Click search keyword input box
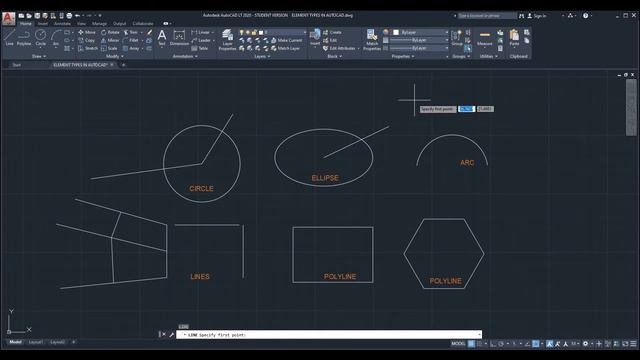Viewport: 640px width, 360px height. pos(487,16)
